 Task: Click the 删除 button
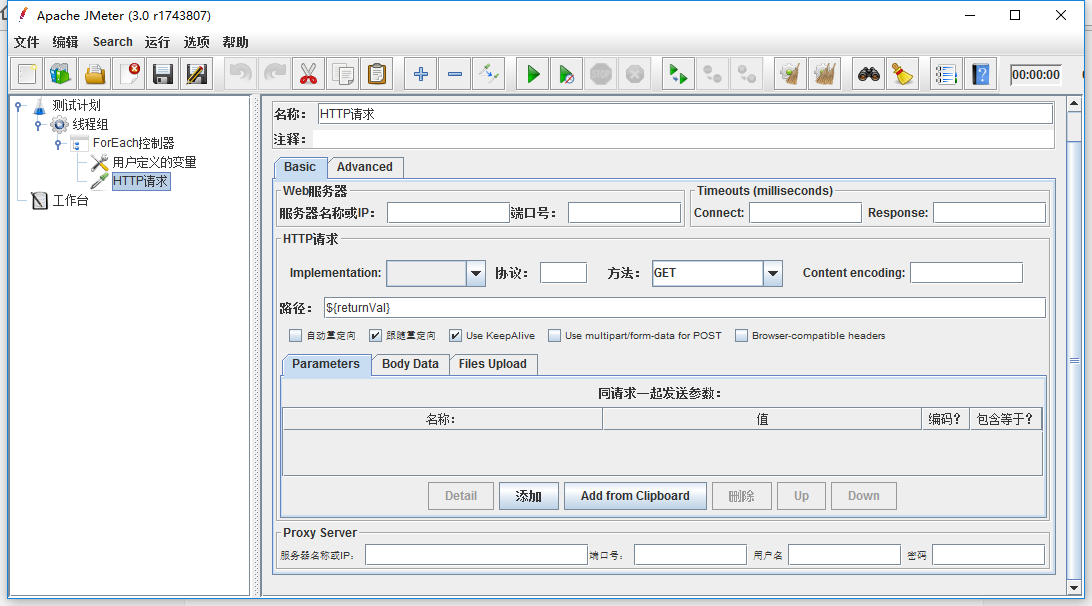742,496
